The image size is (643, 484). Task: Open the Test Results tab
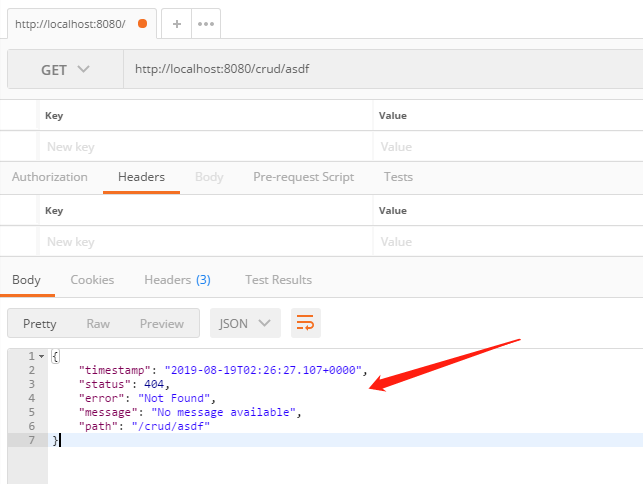click(278, 280)
